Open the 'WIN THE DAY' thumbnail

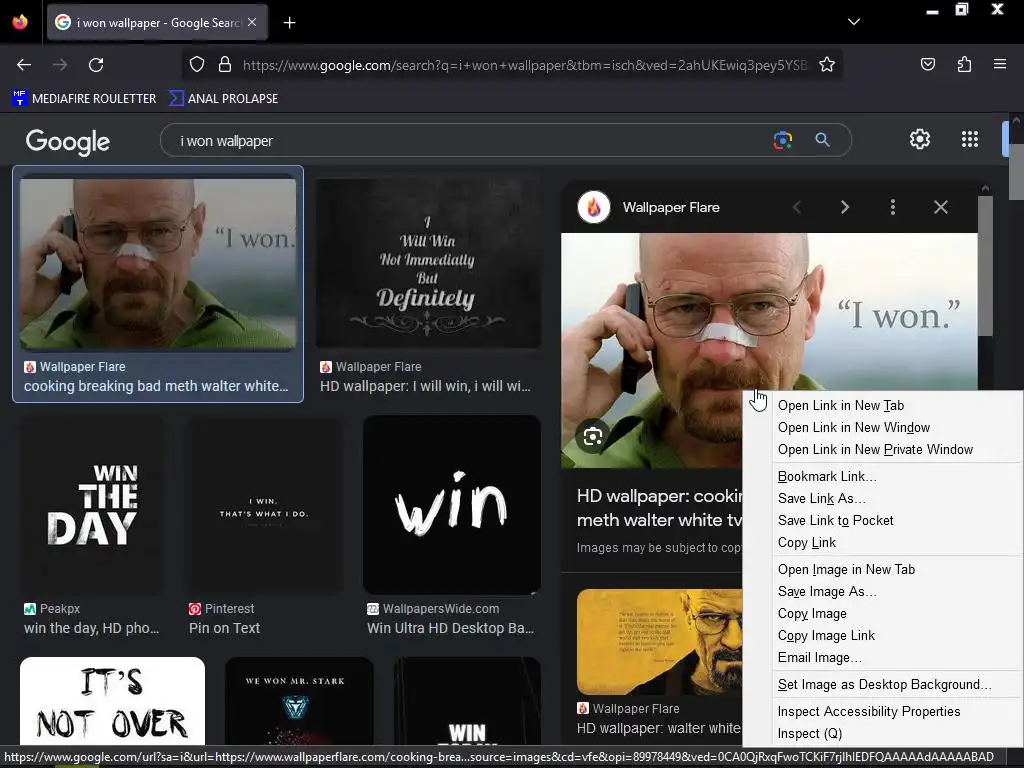click(92, 505)
